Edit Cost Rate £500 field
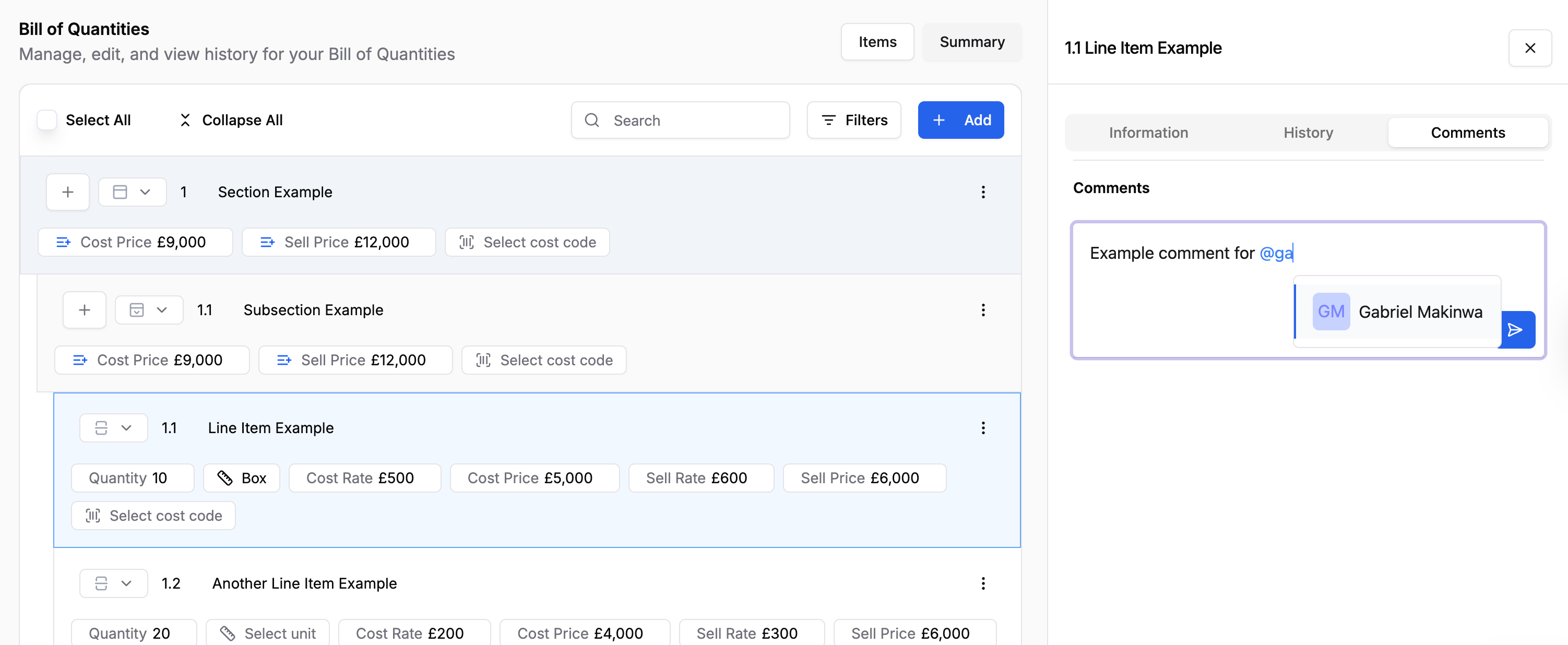 click(x=365, y=479)
